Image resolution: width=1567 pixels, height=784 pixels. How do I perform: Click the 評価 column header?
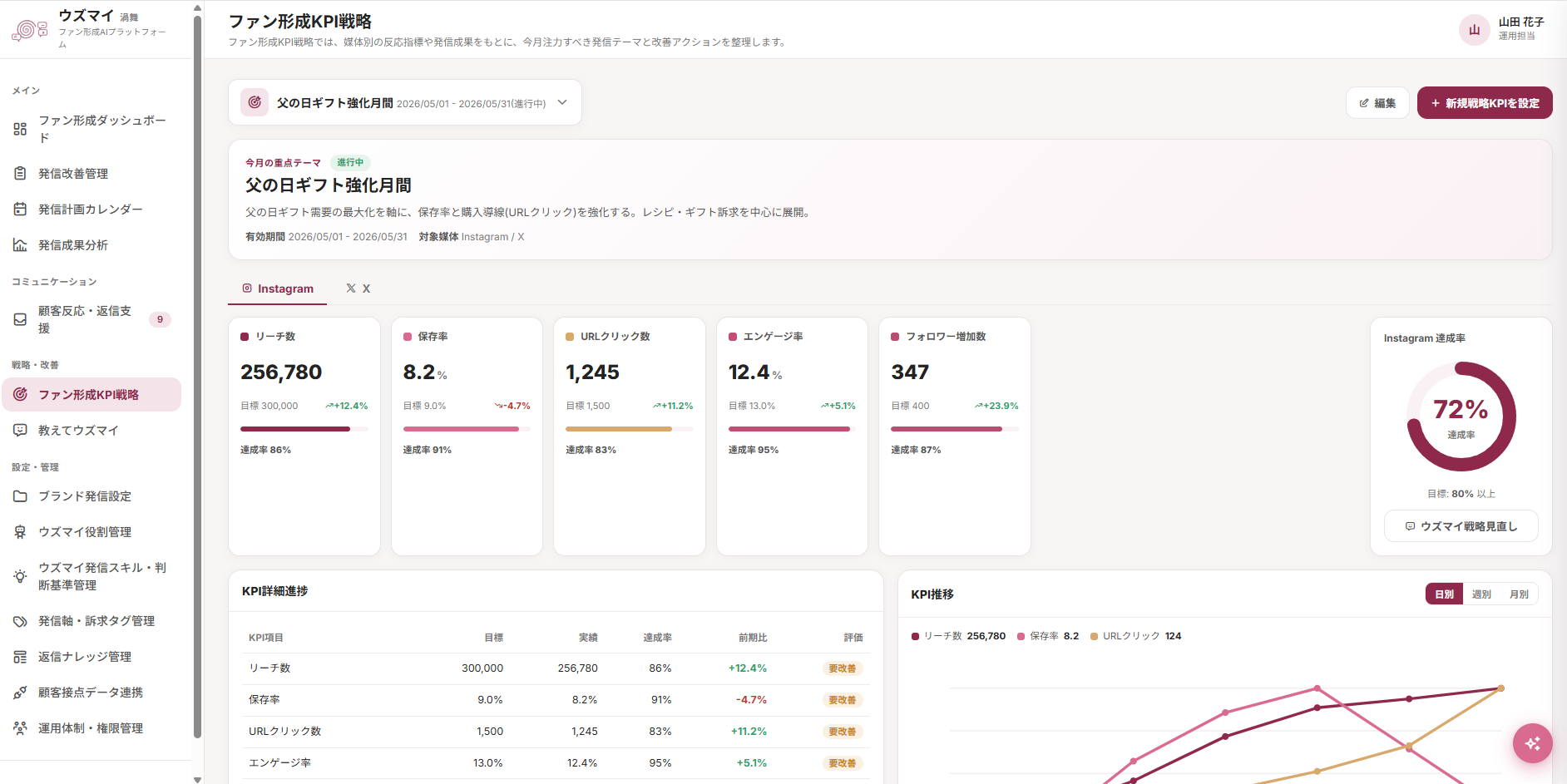[853, 638]
